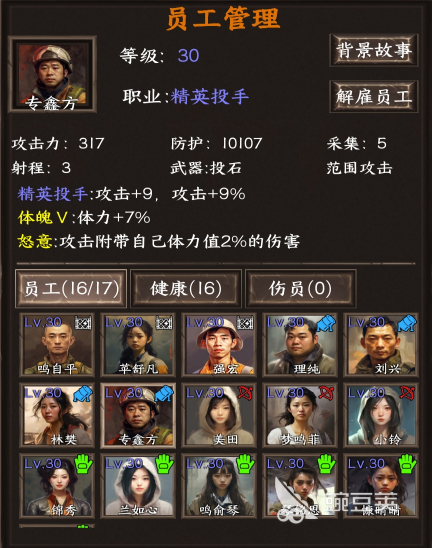Click red bow icon on 美田

point(245,394)
